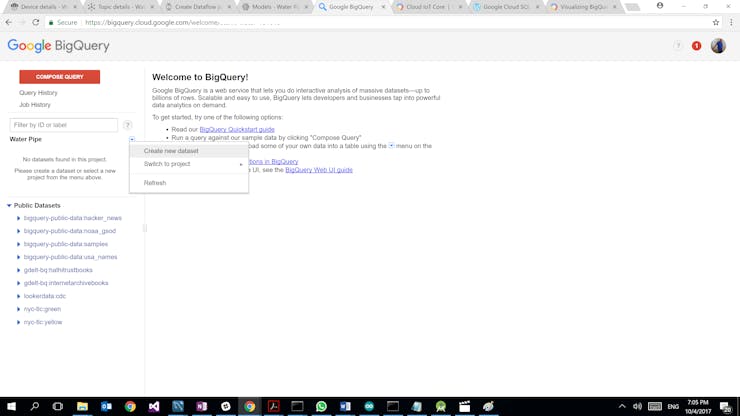Click the browser back arrow
Viewport: 740px width, 416px height.
pyautogui.click(x=8, y=22)
